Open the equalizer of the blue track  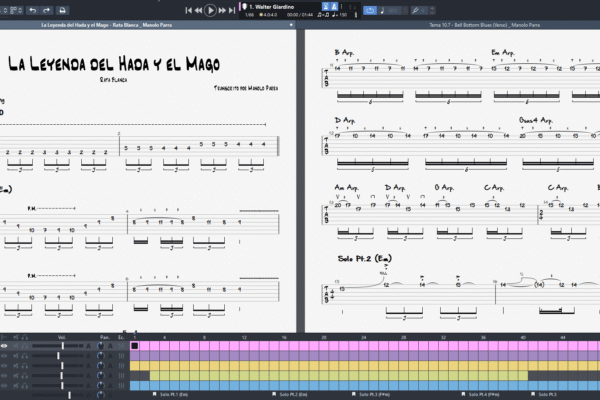(122, 386)
